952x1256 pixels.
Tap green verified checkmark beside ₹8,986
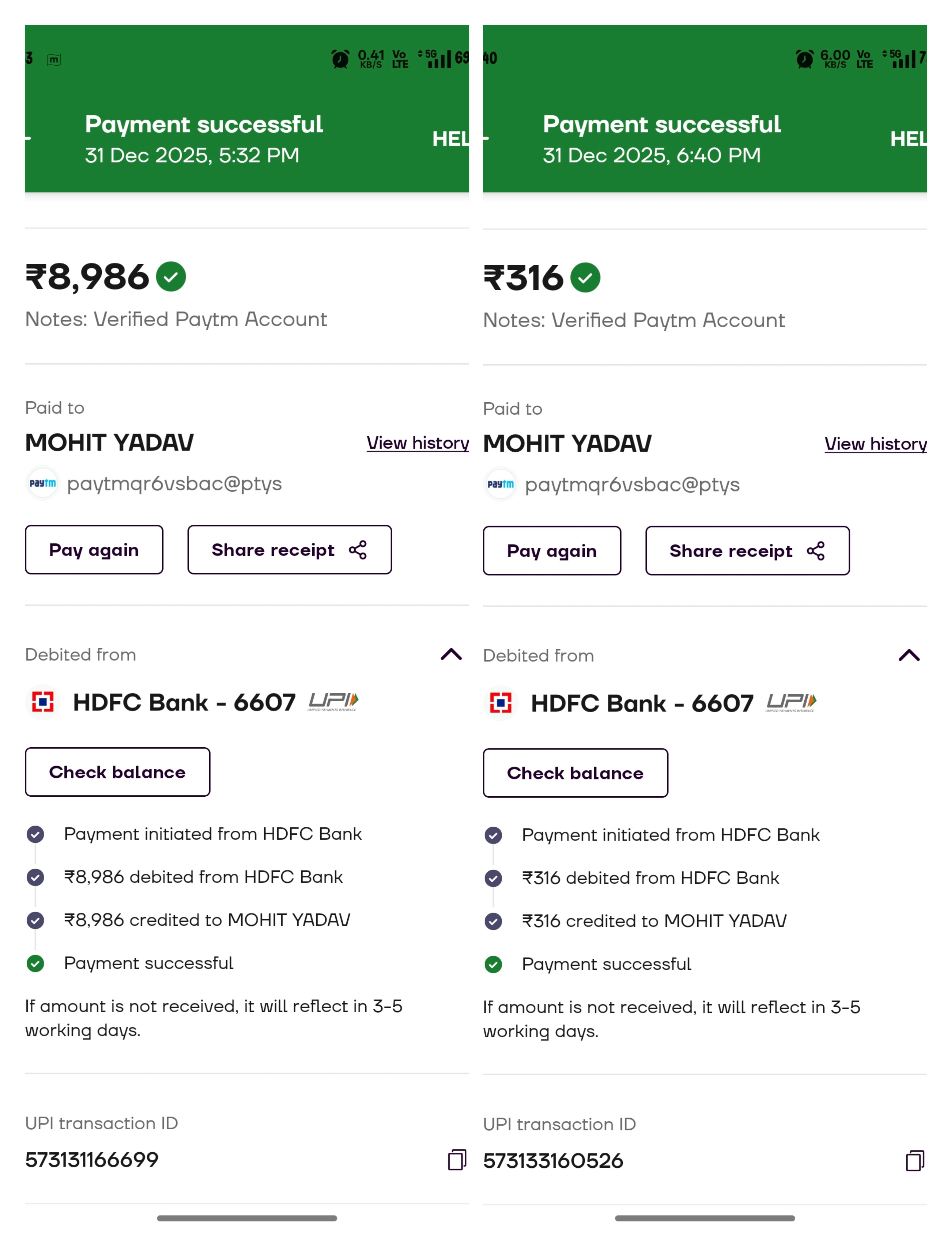(x=171, y=277)
